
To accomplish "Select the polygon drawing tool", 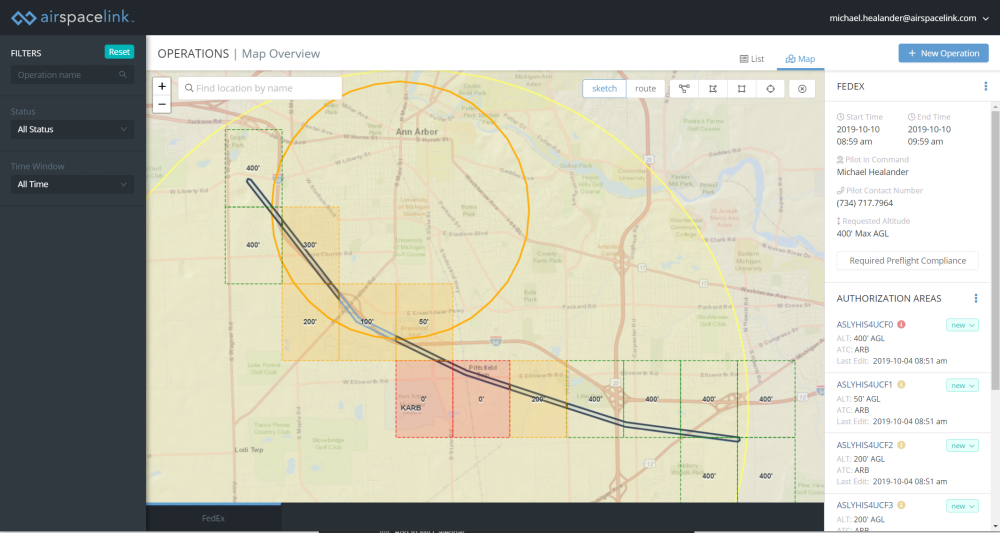I will (713, 89).
